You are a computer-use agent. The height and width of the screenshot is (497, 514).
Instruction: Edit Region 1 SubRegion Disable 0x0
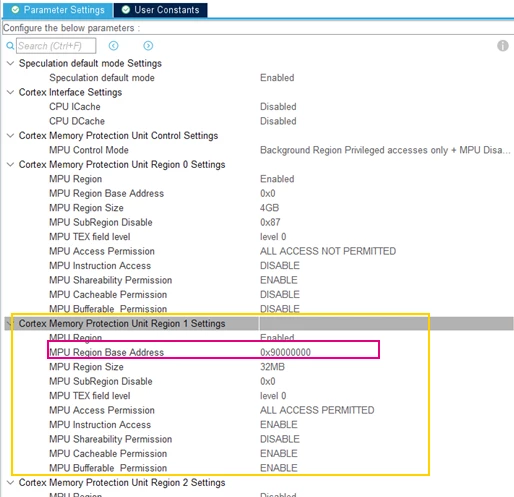tap(268, 381)
